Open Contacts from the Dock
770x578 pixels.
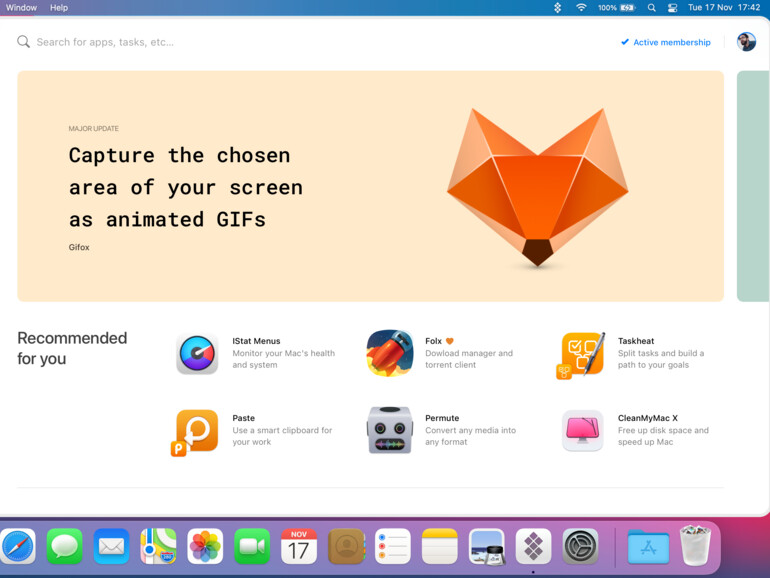[346, 546]
